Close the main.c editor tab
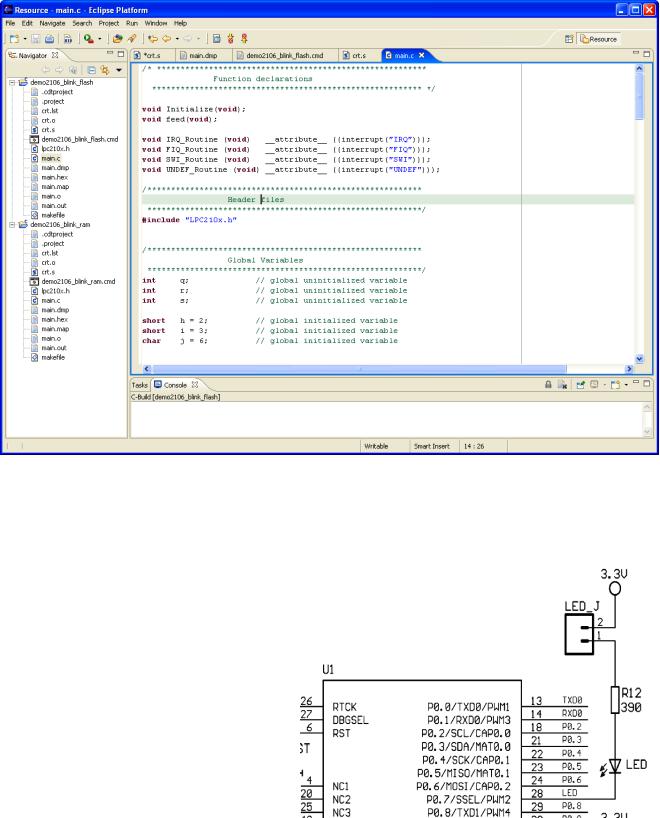The height and width of the screenshot is (818, 660). coord(422,55)
